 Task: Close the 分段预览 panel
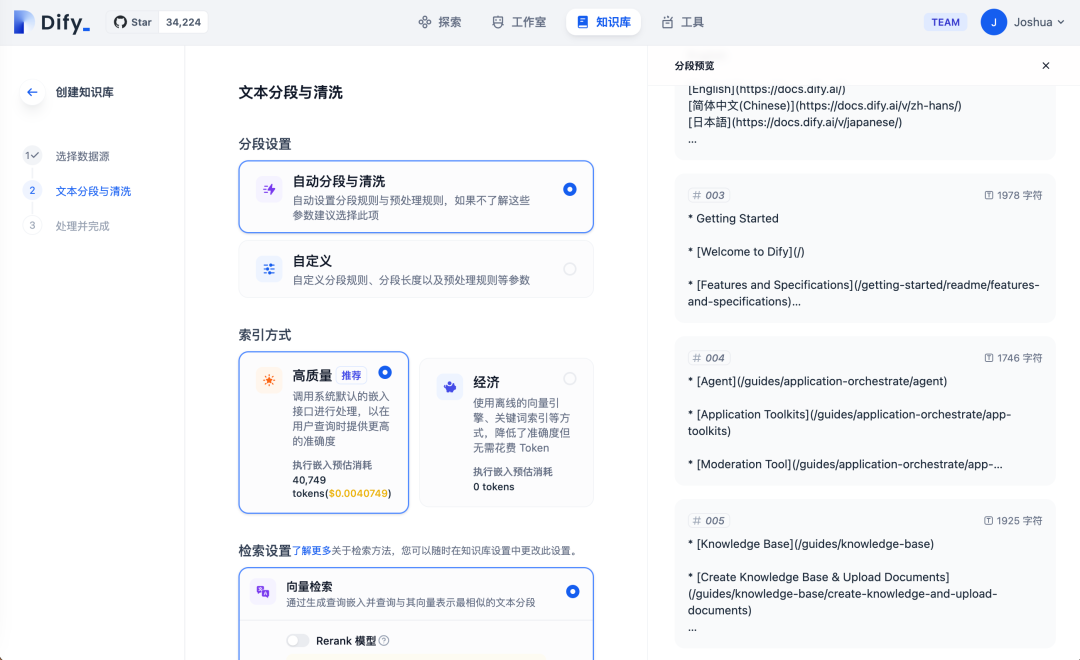click(1046, 65)
